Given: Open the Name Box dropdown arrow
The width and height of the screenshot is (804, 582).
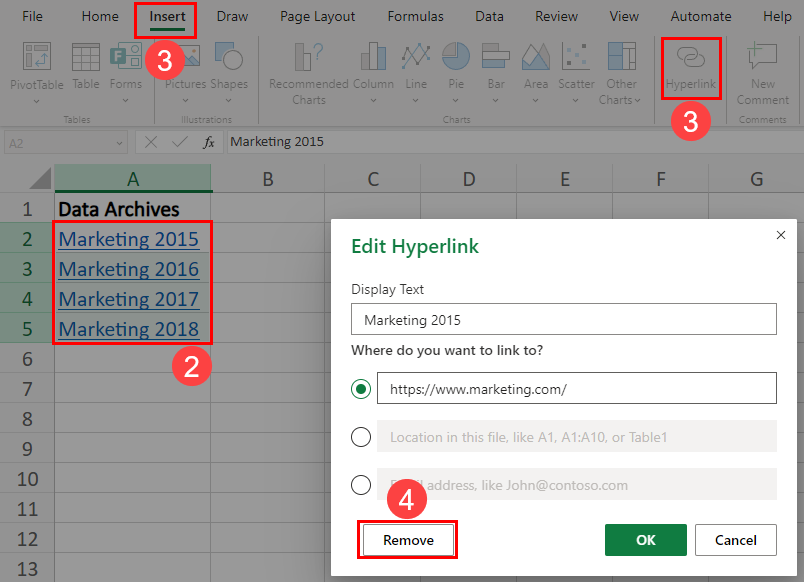Looking at the screenshot, I should (119, 144).
